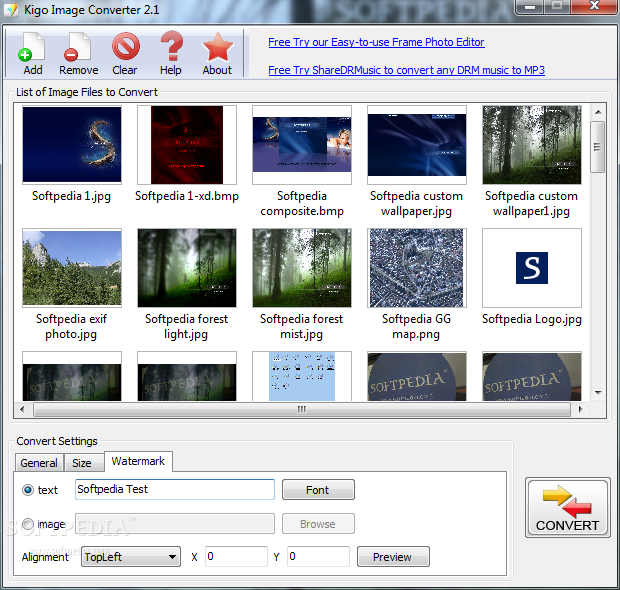The image size is (620, 590).
Task: Select the Softpedia 1-xd.bmp thumbnail
Action: (x=187, y=145)
